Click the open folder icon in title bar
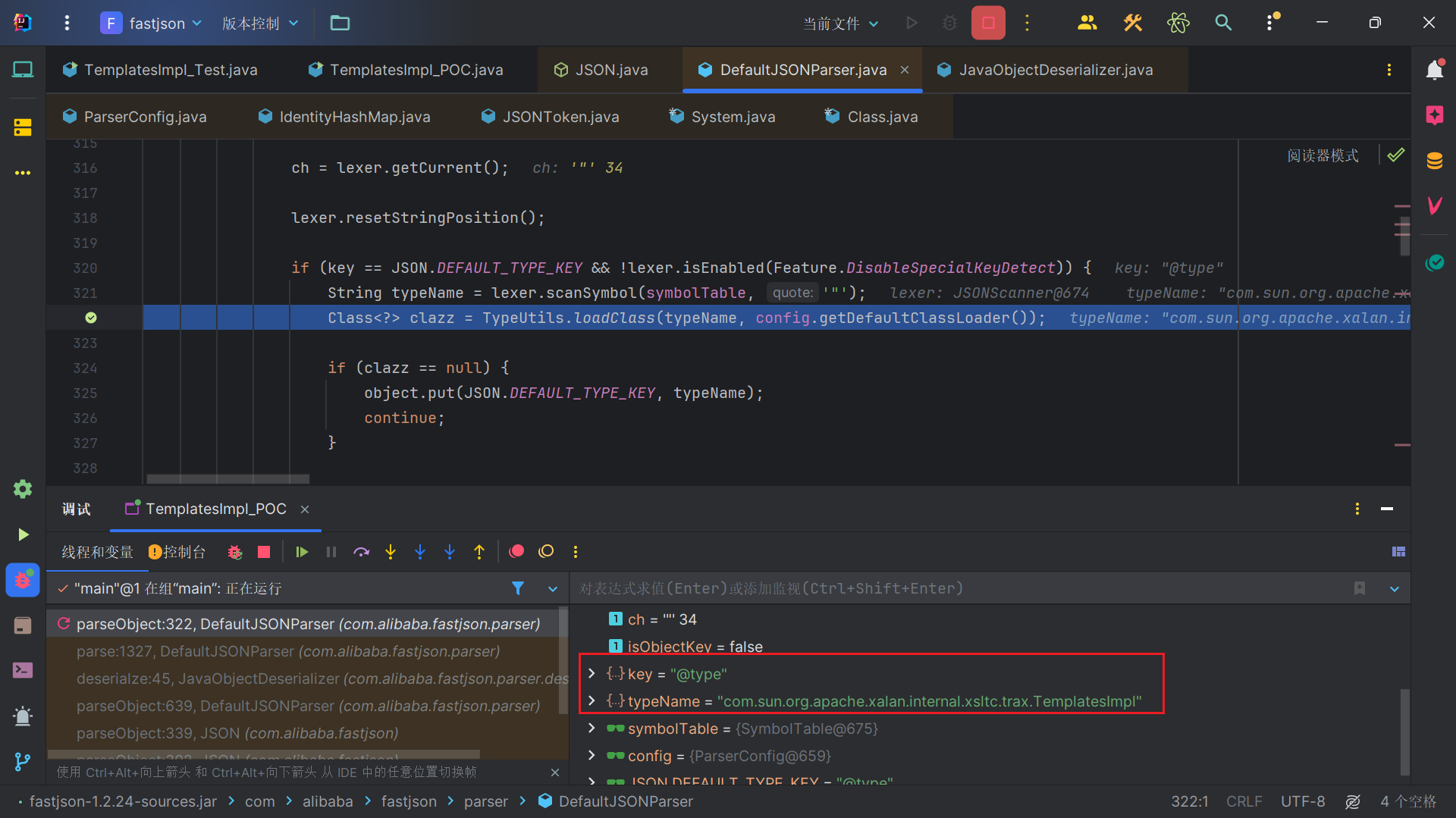The image size is (1456, 818). coord(340,23)
